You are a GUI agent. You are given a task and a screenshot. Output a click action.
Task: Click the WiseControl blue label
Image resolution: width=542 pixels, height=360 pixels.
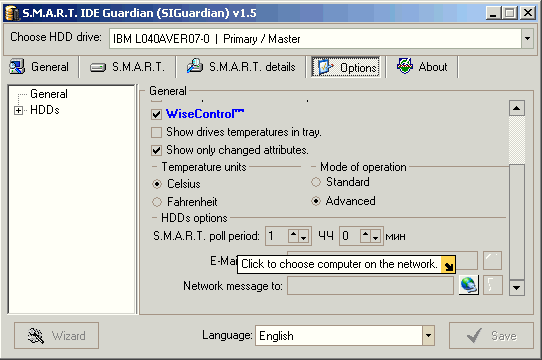[x=205, y=114]
